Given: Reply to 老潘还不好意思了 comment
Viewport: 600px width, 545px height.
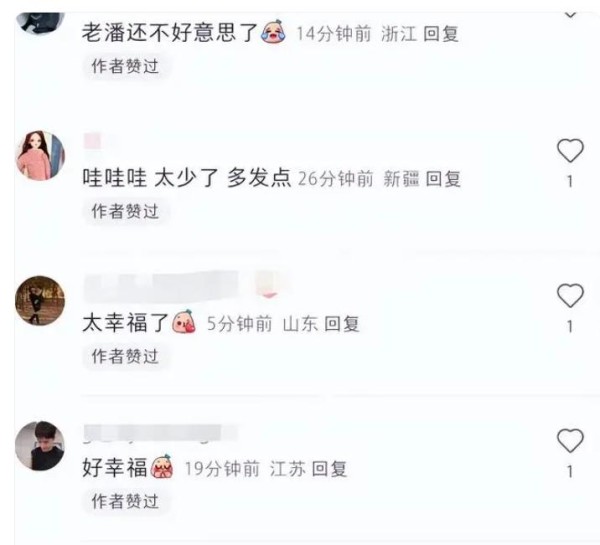Looking at the screenshot, I should [441, 34].
